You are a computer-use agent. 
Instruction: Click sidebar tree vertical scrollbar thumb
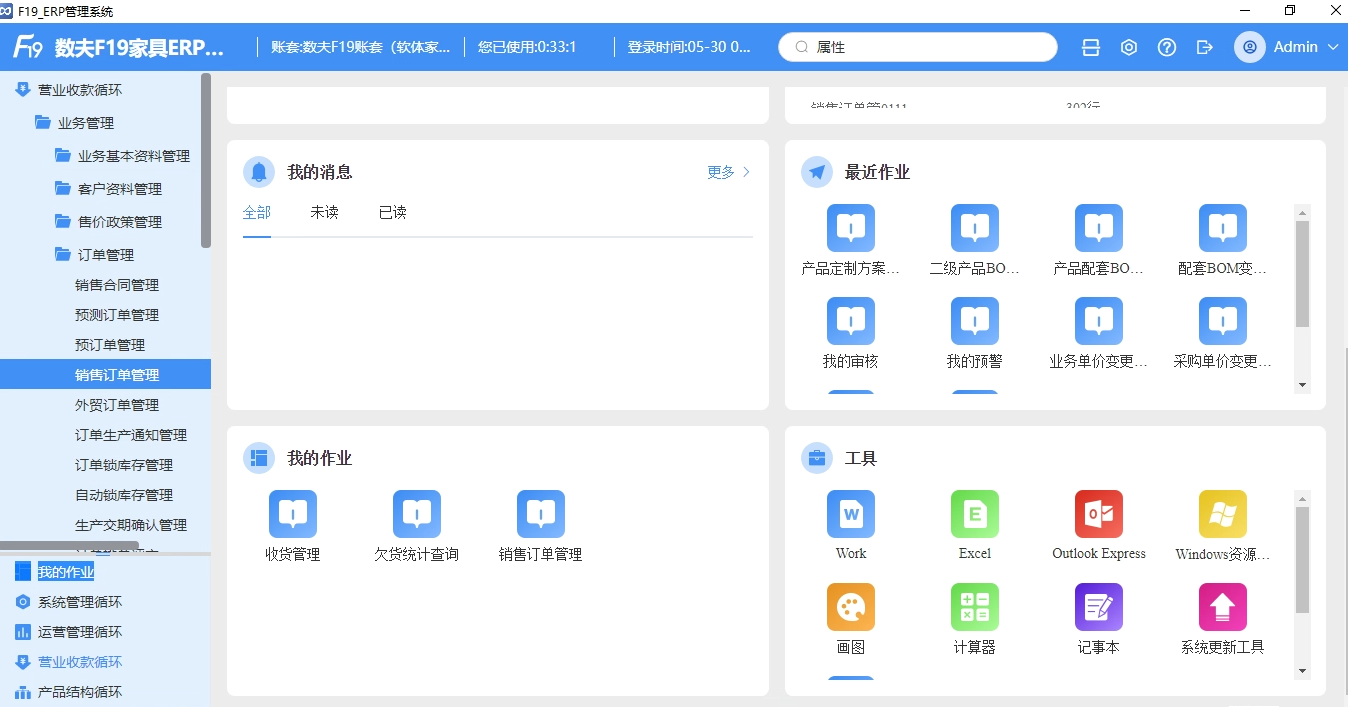pos(206,160)
